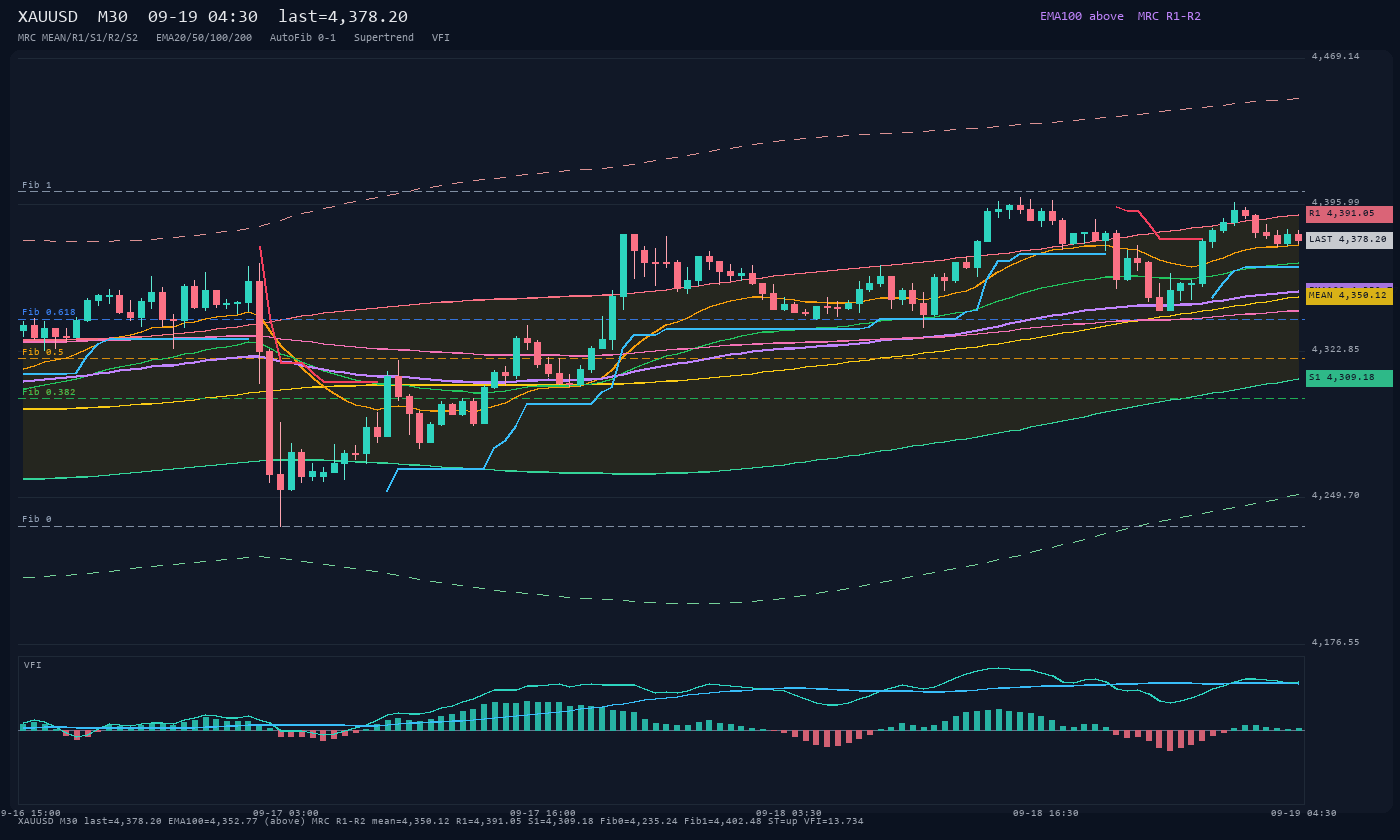The image size is (1400, 840).
Task: Click the last=4,378.20 header value
Action: point(343,17)
